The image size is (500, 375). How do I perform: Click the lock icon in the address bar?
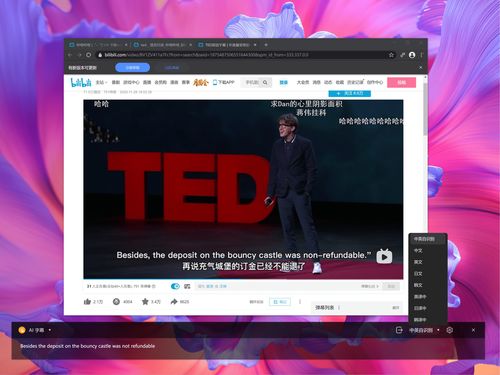coord(100,55)
